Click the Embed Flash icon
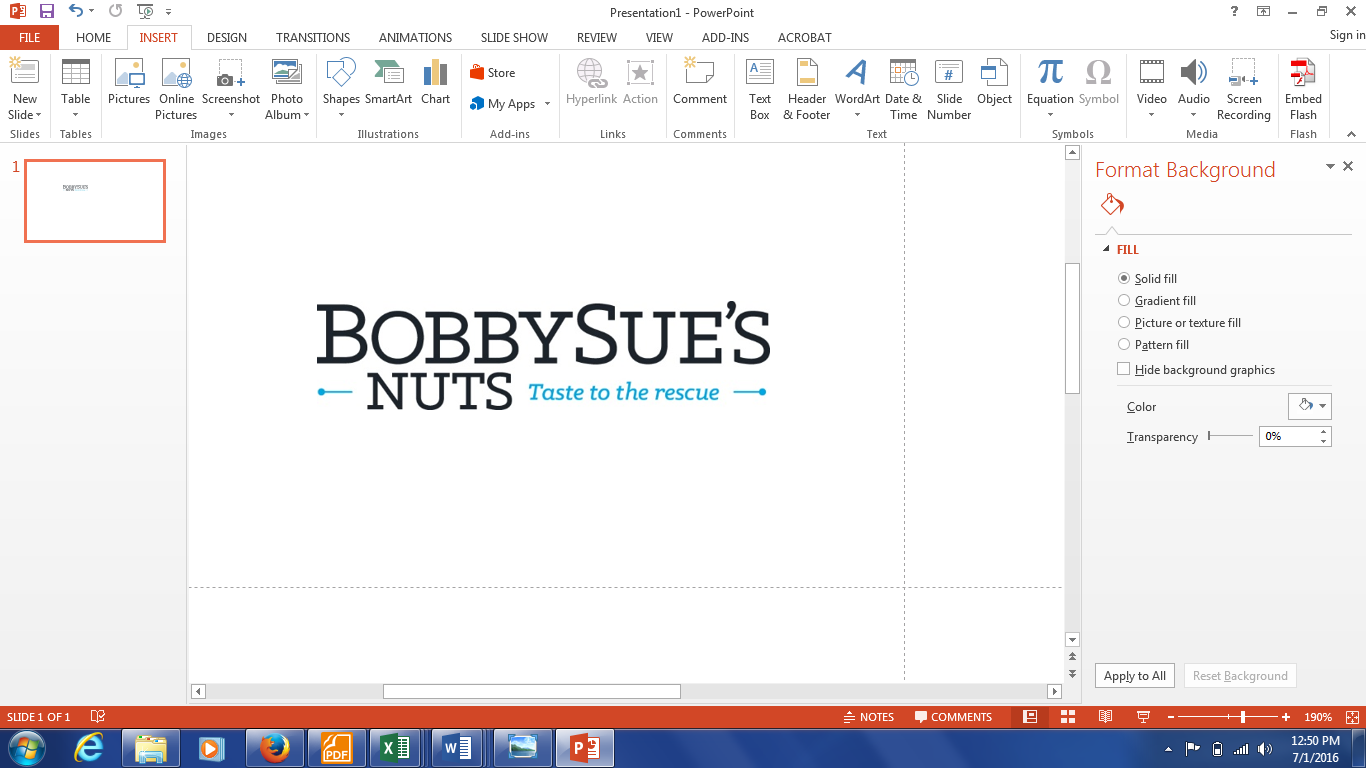 pos(1303,88)
